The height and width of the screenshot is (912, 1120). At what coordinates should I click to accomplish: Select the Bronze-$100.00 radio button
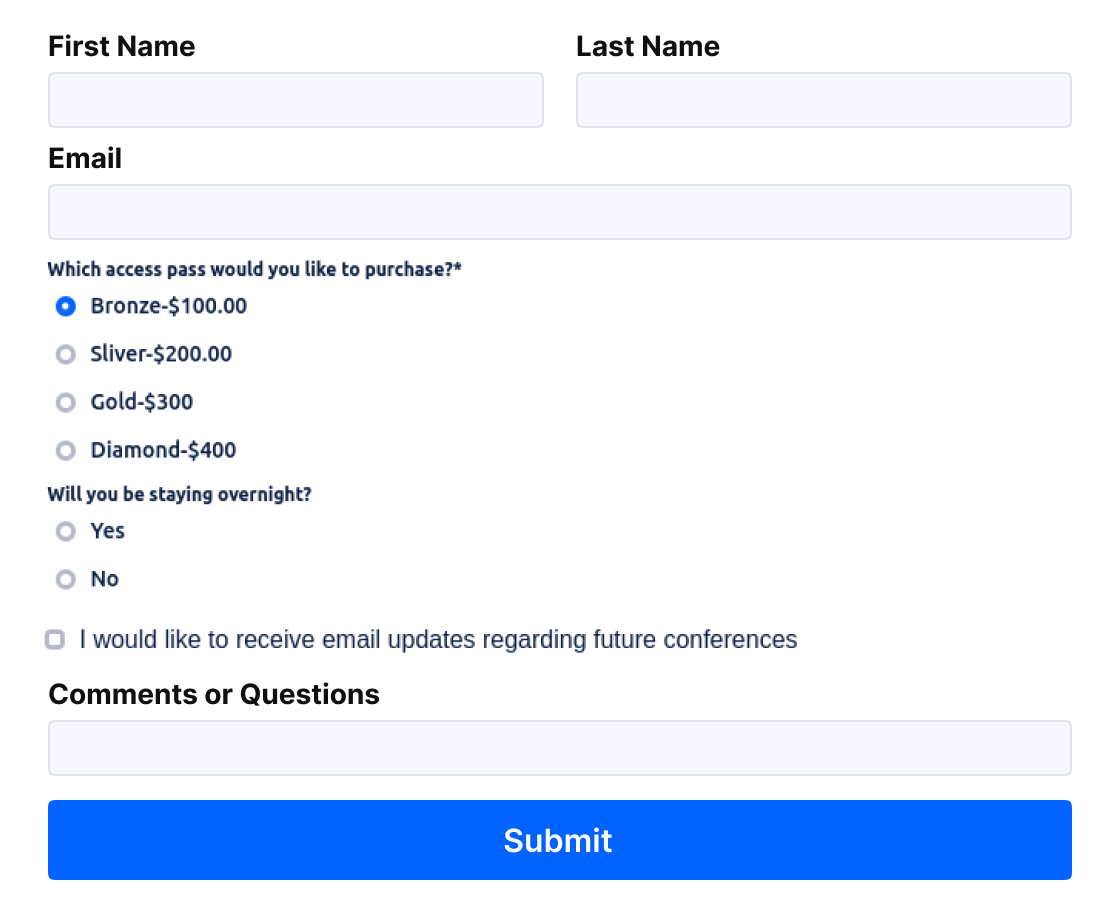click(66, 306)
